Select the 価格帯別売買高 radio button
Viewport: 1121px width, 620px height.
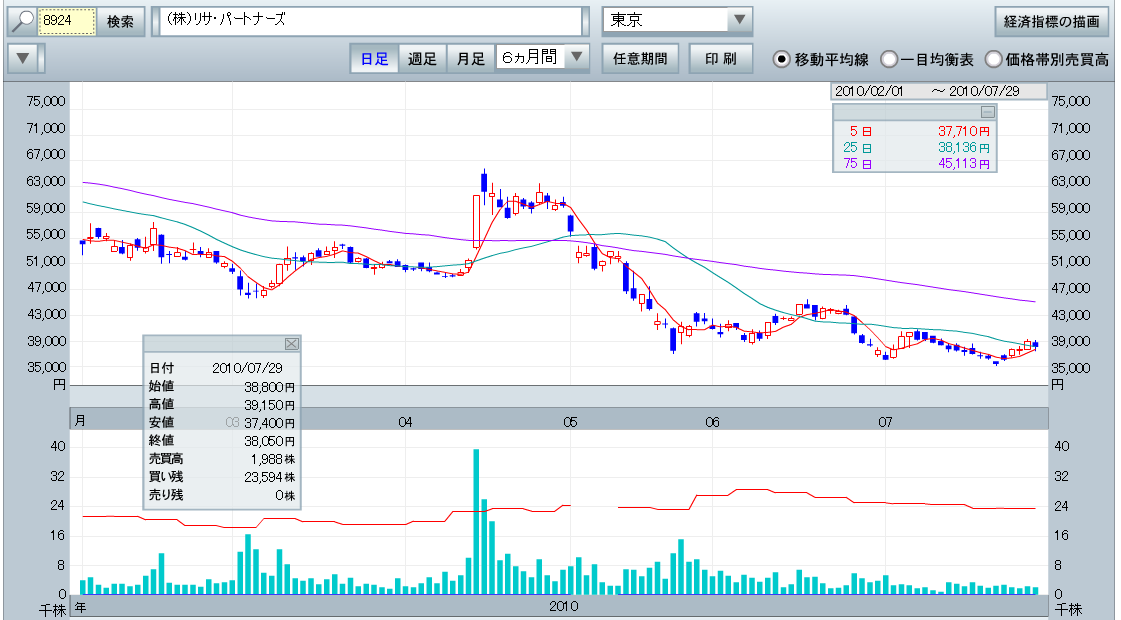(994, 59)
